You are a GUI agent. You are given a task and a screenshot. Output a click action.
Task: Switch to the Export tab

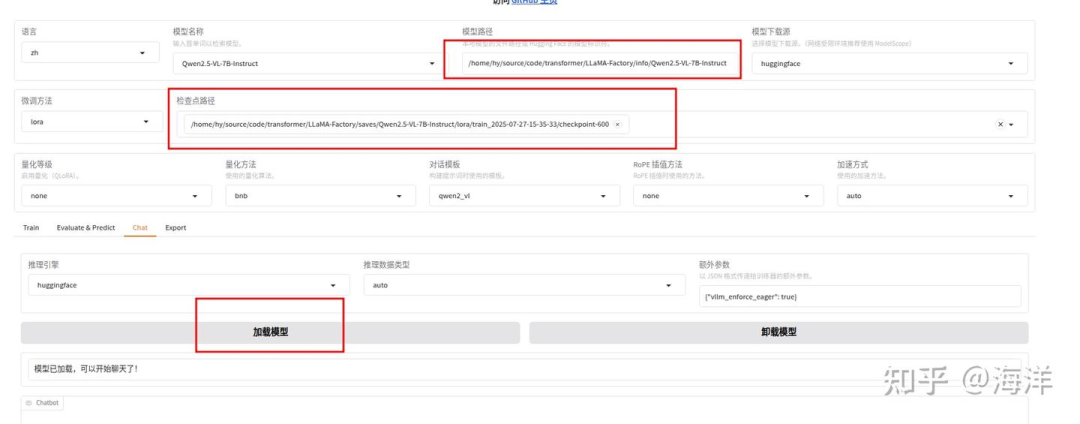click(x=176, y=228)
